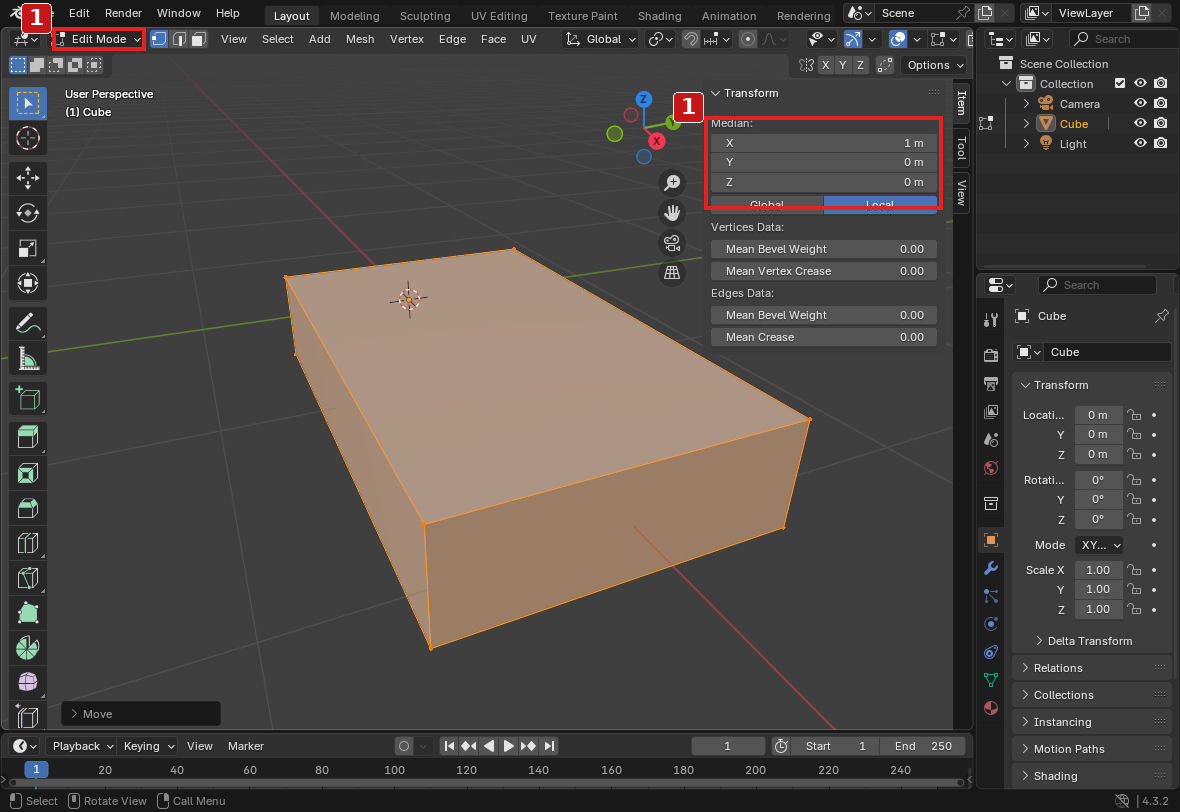Click the pan hand viewport icon

point(672,213)
